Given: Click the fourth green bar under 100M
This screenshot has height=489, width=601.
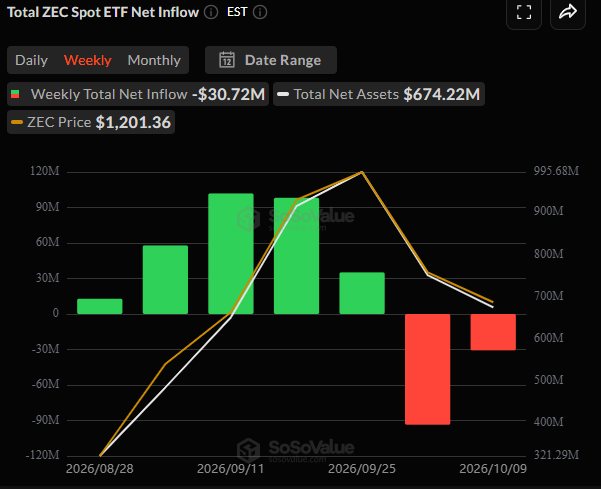Looking at the screenshot, I should pyautogui.click(x=296, y=256).
